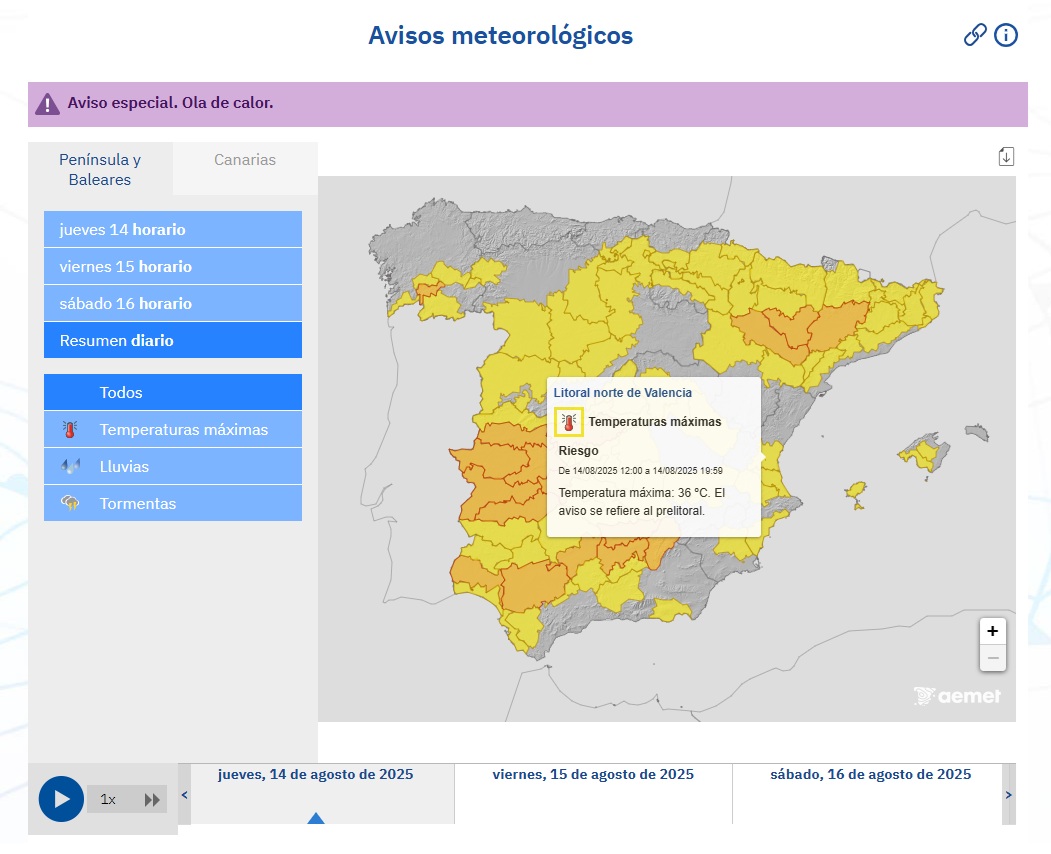Click the copy link chain icon

pyautogui.click(x=974, y=36)
